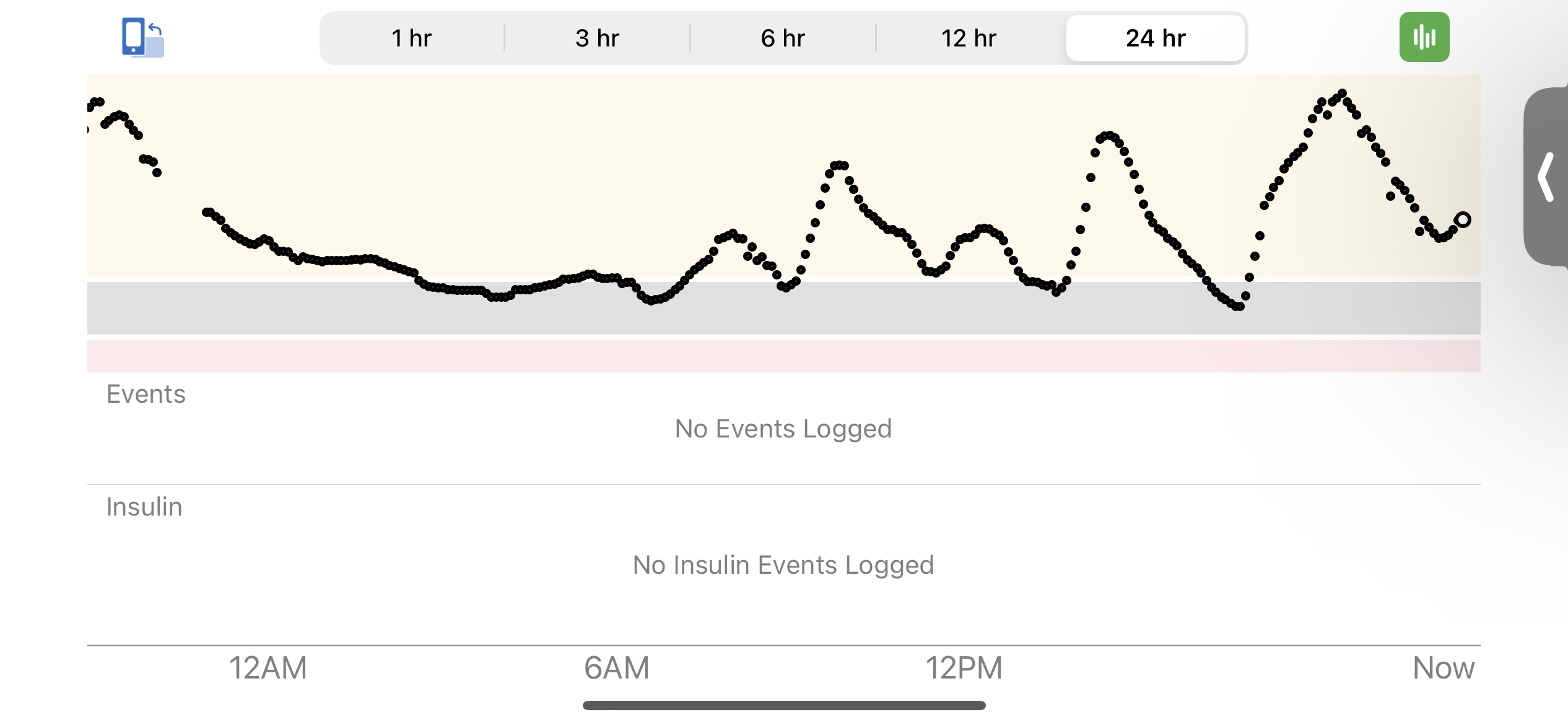1568x725 pixels.
Task: Tap the red urgent-low zone band
Action: [x=784, y=356]
